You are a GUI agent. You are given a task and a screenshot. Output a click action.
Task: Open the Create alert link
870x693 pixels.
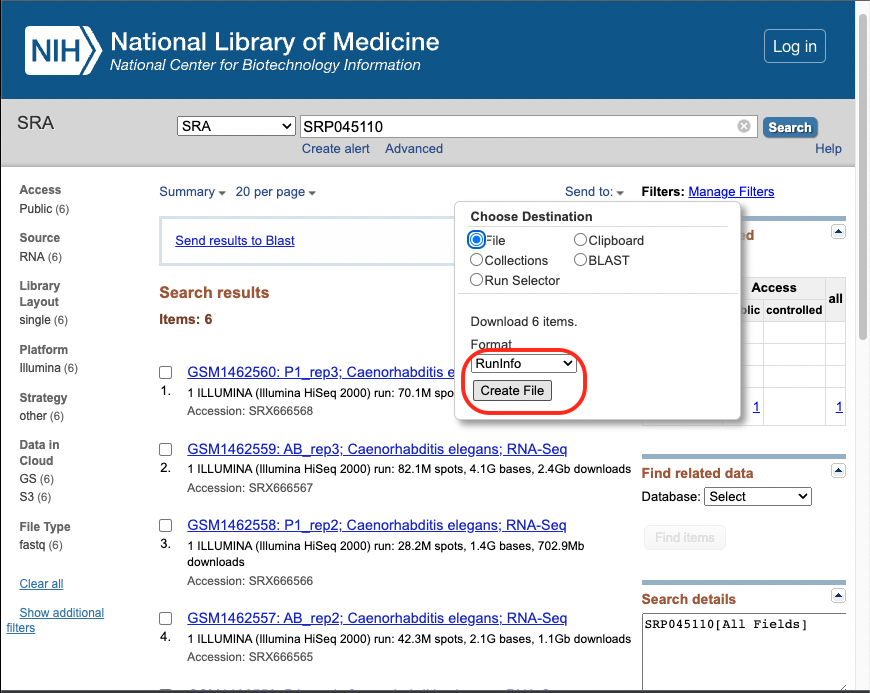tap(336, 149)
